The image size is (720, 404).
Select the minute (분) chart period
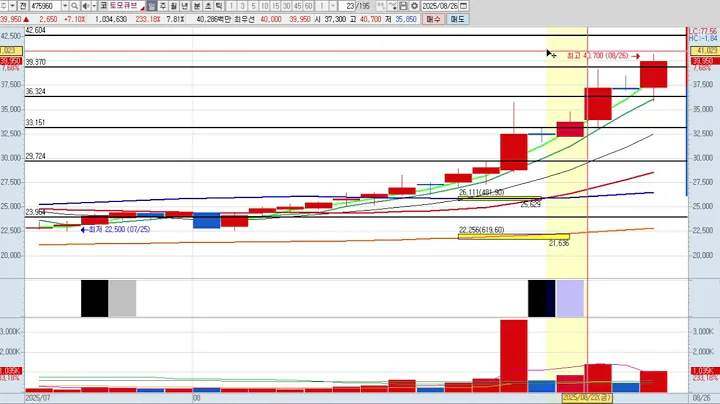pos(197,6)
